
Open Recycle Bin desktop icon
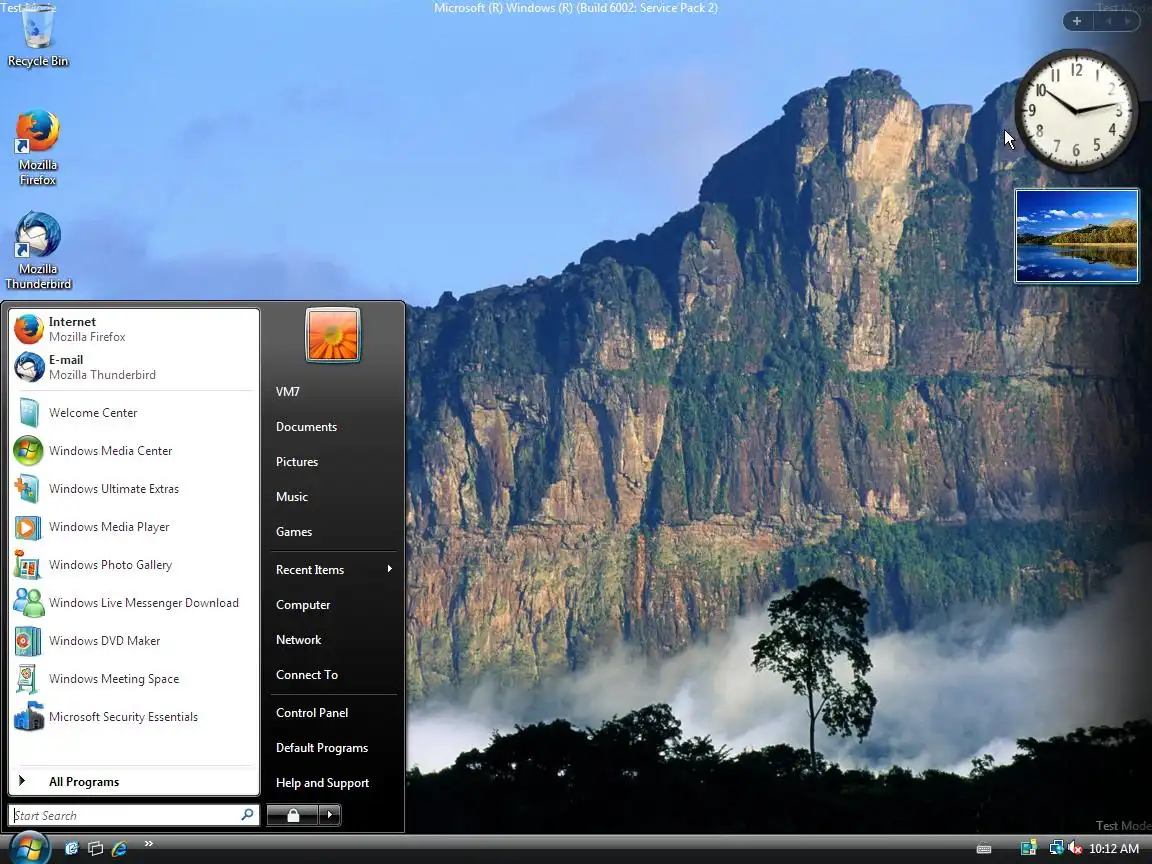(x=37, y=38)
